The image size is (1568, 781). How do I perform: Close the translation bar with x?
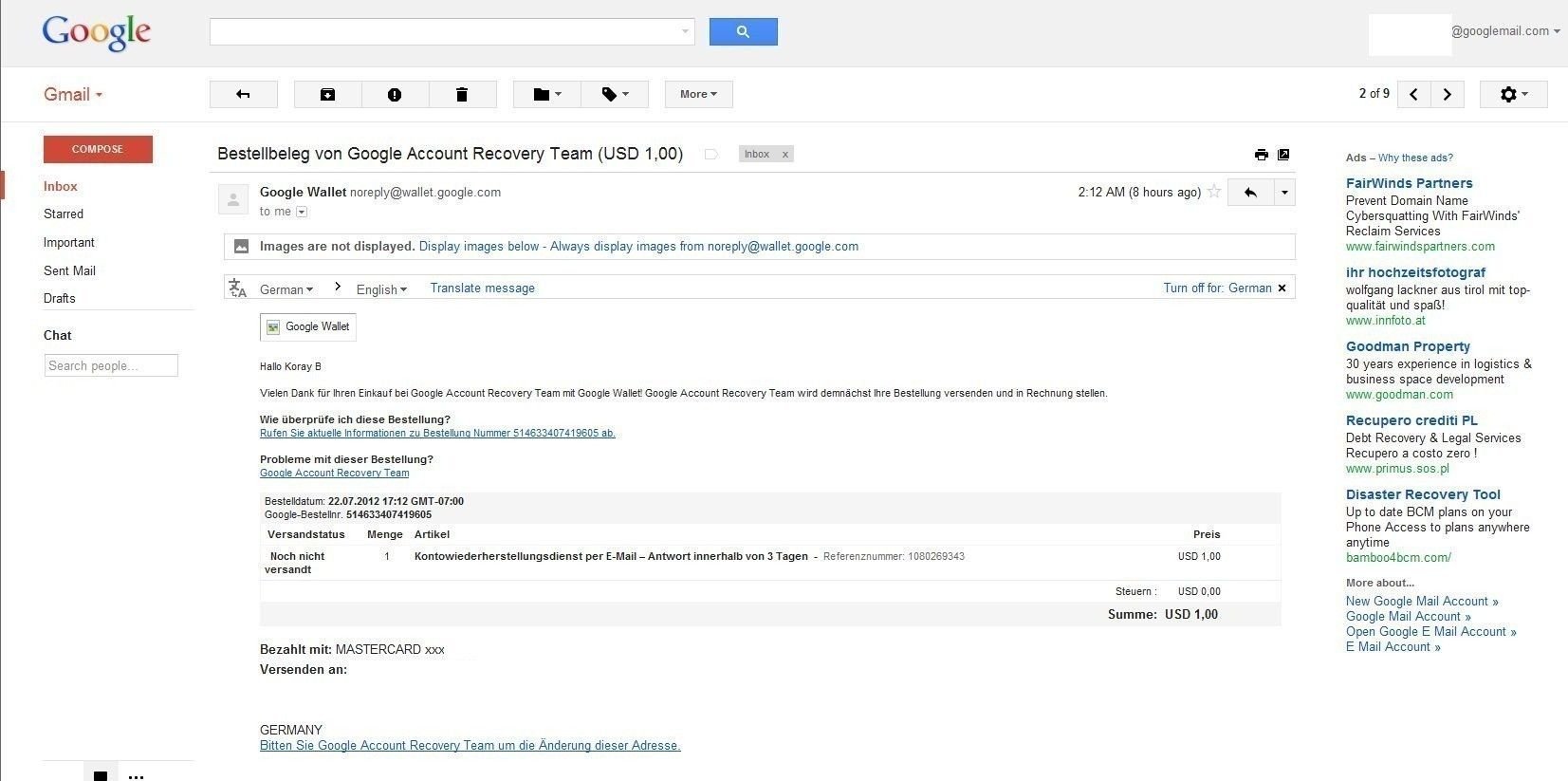pos(1282,288)
